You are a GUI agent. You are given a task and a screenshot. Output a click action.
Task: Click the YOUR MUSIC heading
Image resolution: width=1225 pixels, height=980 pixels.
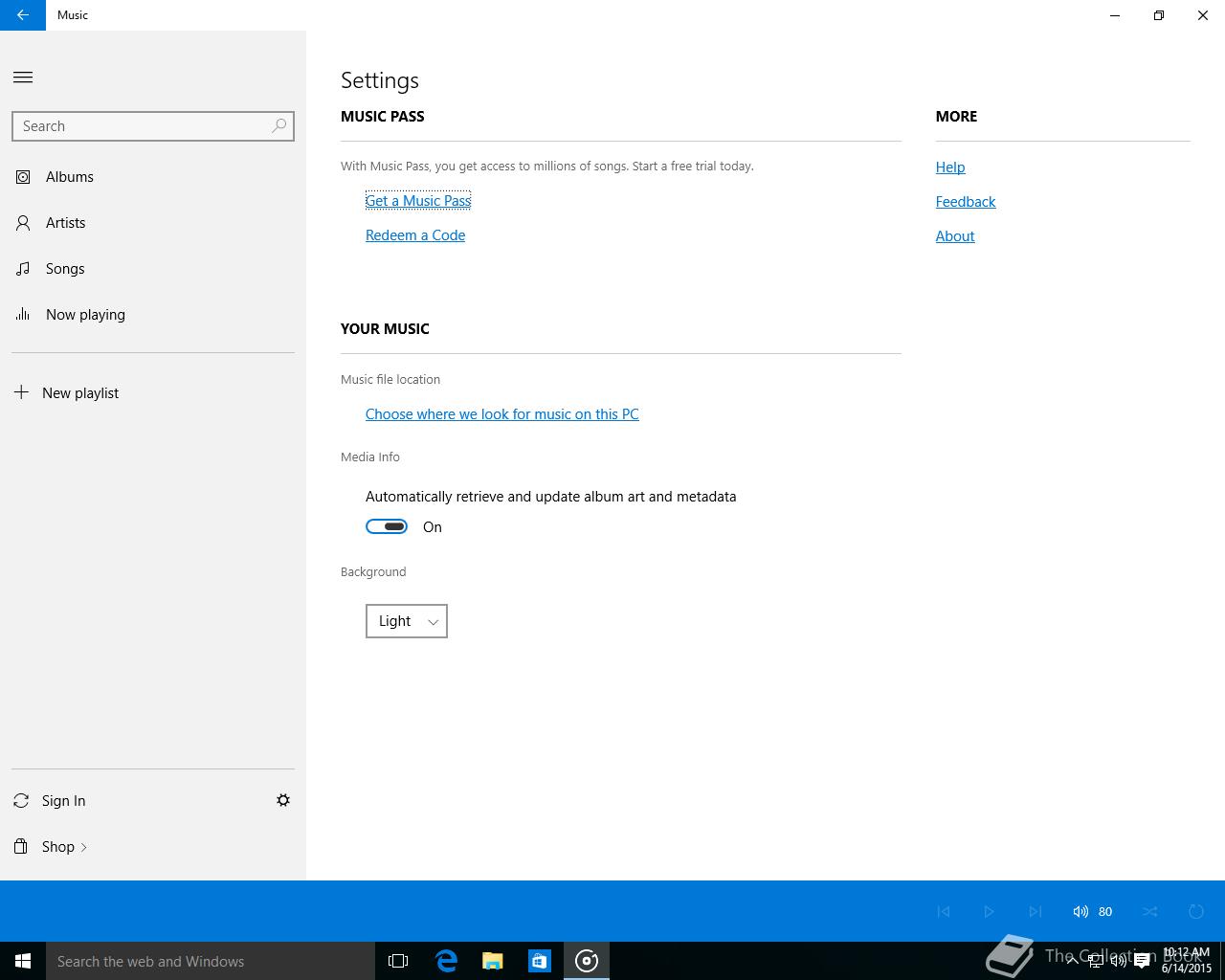pyautogui.click(x=385, y=328)
